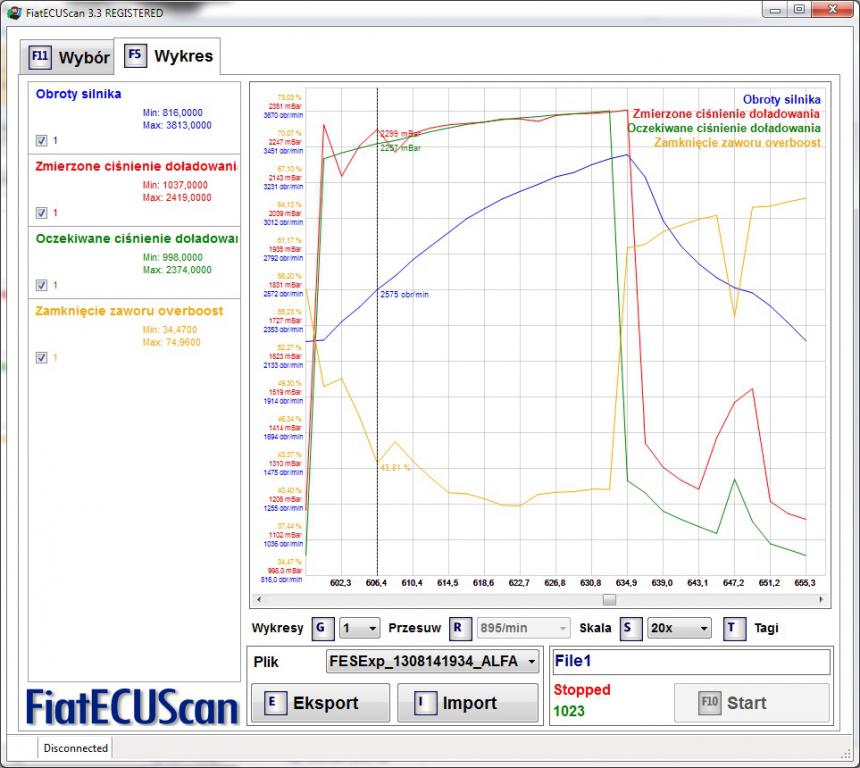
Task: Click Obroty silnika title in left panel
Action: [x=78, y=94]
